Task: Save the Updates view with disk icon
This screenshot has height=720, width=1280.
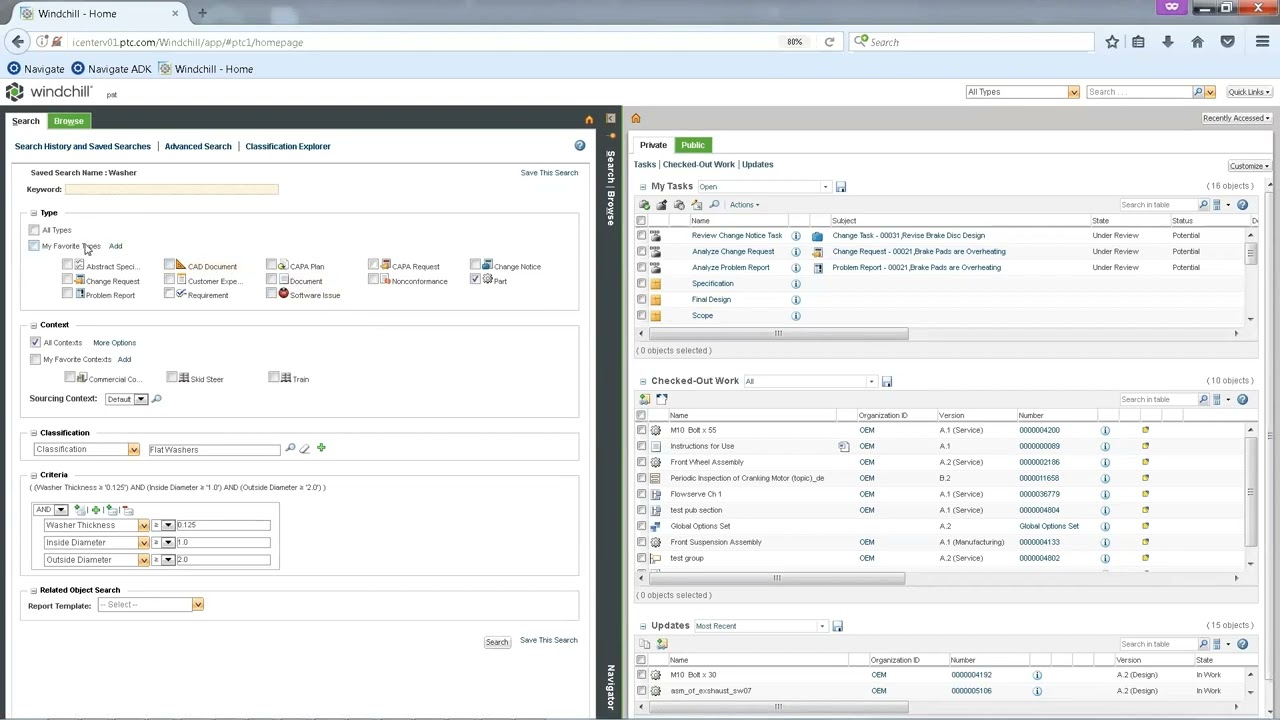Action: (x=838, y=626)
